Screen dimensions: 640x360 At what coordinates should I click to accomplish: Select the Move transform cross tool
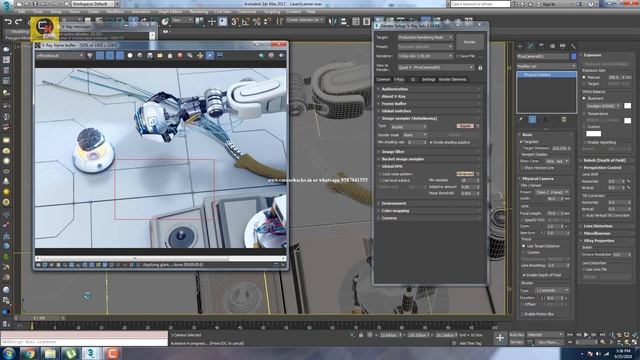pos(212,22)
